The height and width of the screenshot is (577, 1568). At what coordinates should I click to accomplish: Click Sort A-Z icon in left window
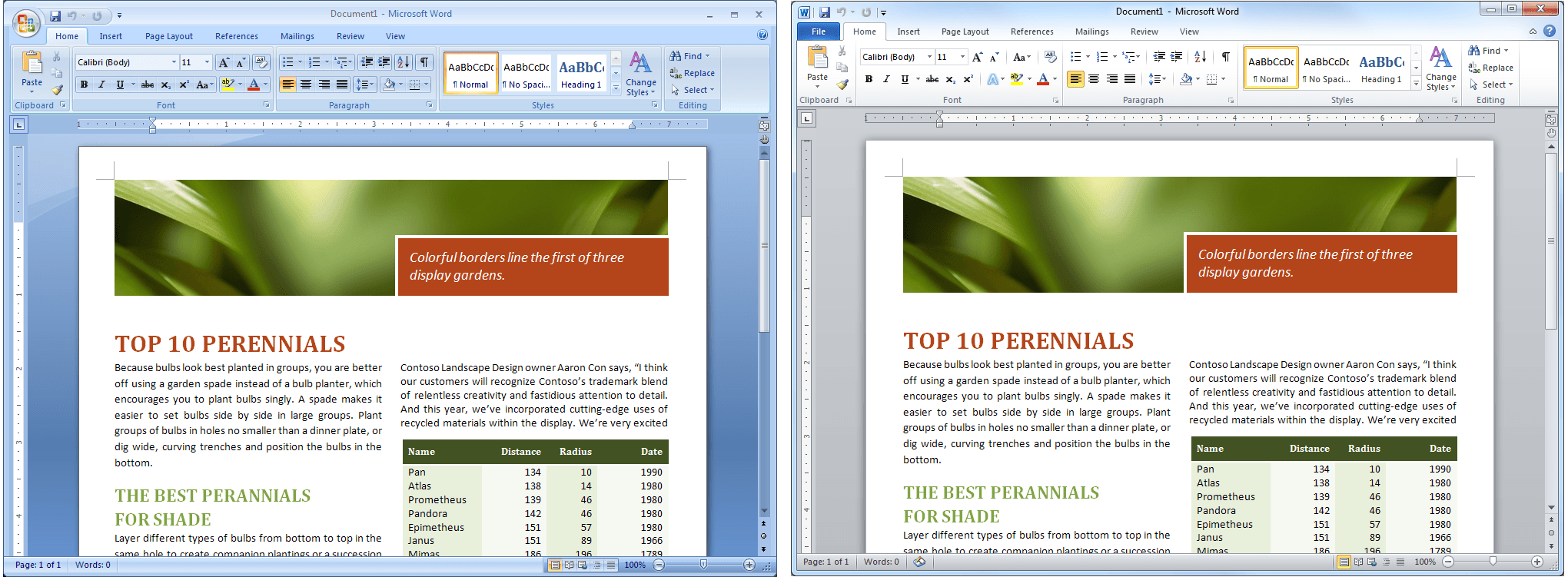[x=404, y=62]
